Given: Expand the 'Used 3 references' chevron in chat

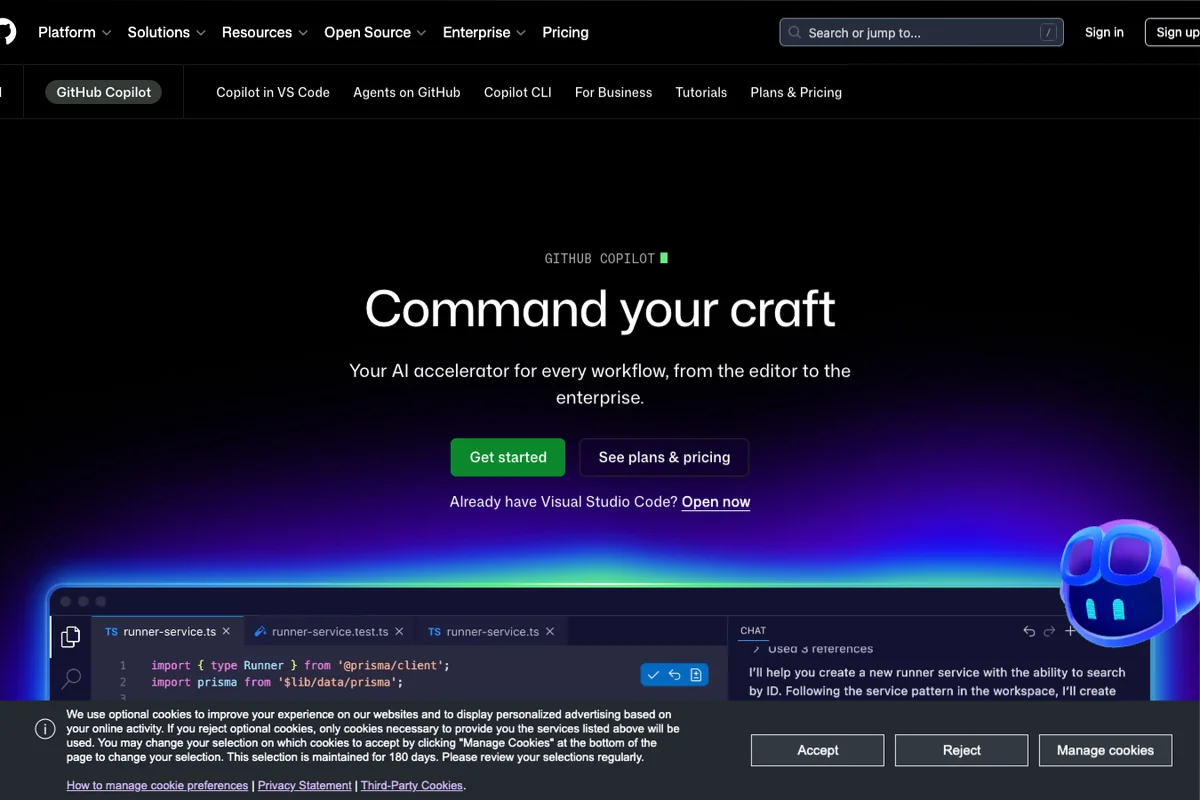Looking at the screenshot, I should point(756,649).
